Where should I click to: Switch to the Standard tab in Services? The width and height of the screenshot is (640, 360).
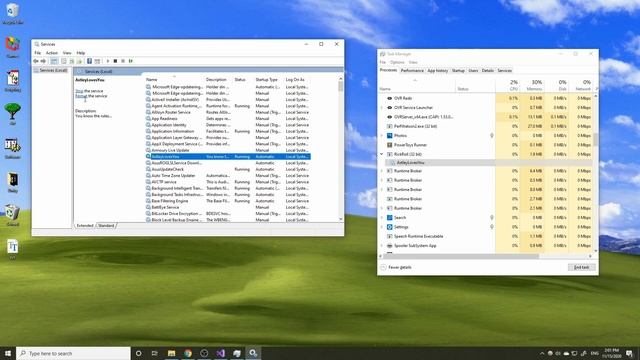pos(106,225)
